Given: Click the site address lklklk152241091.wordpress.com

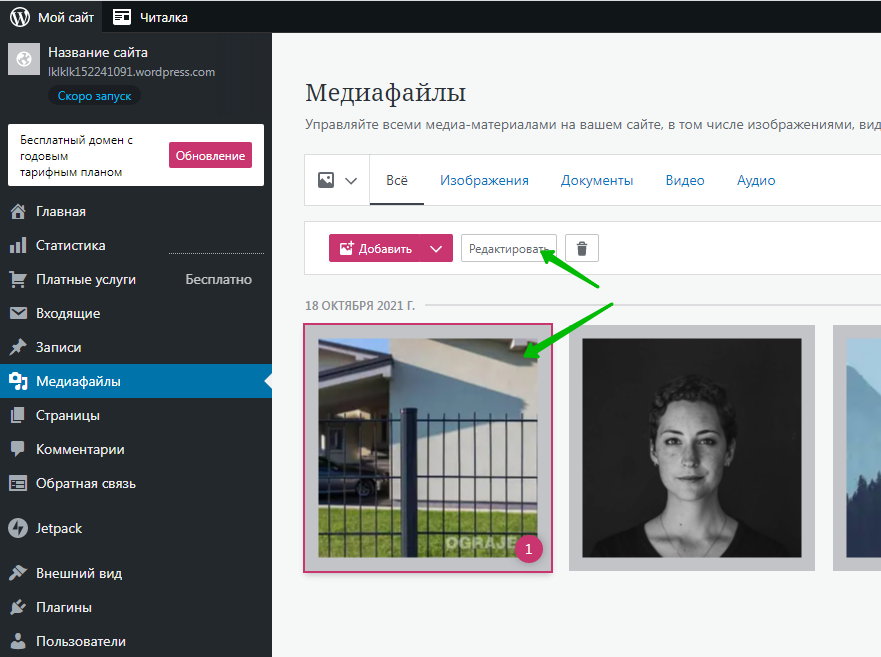Looking at the screenshot, I should (x=131, y=72).
